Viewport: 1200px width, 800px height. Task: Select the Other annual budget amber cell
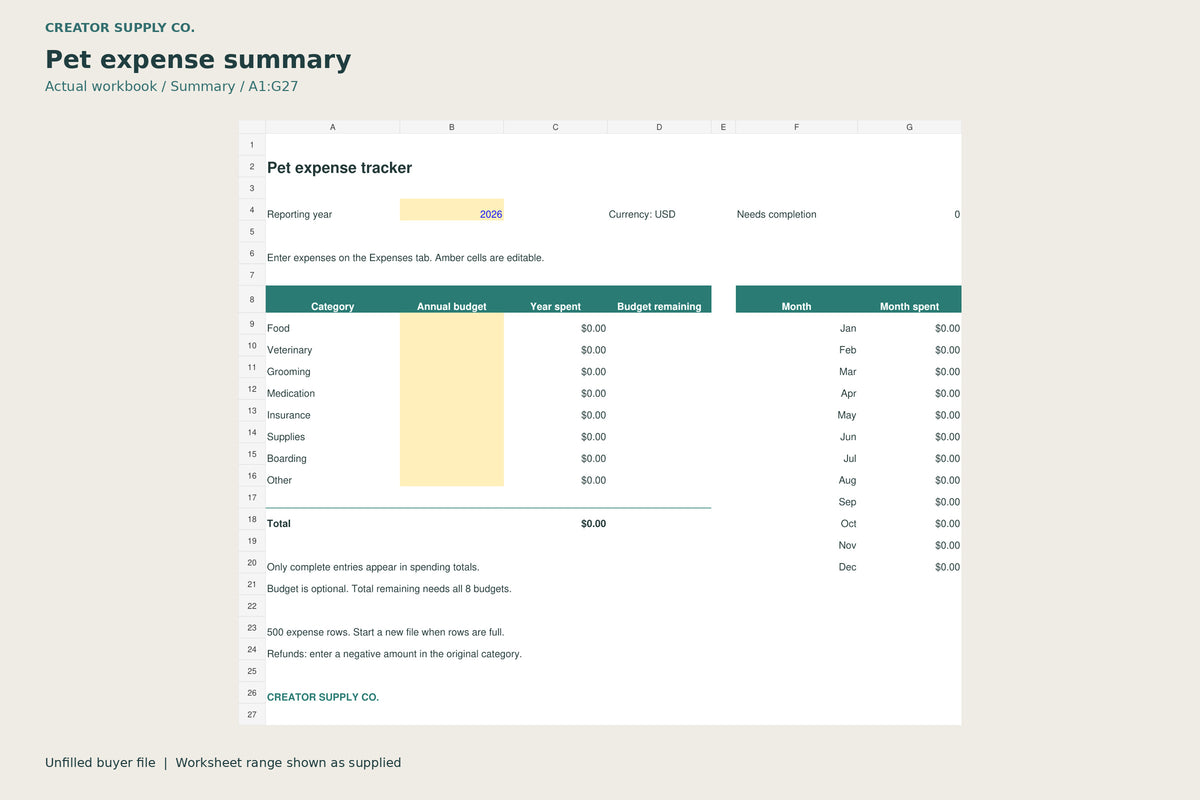pyautogui.click(x=452, y=476)
